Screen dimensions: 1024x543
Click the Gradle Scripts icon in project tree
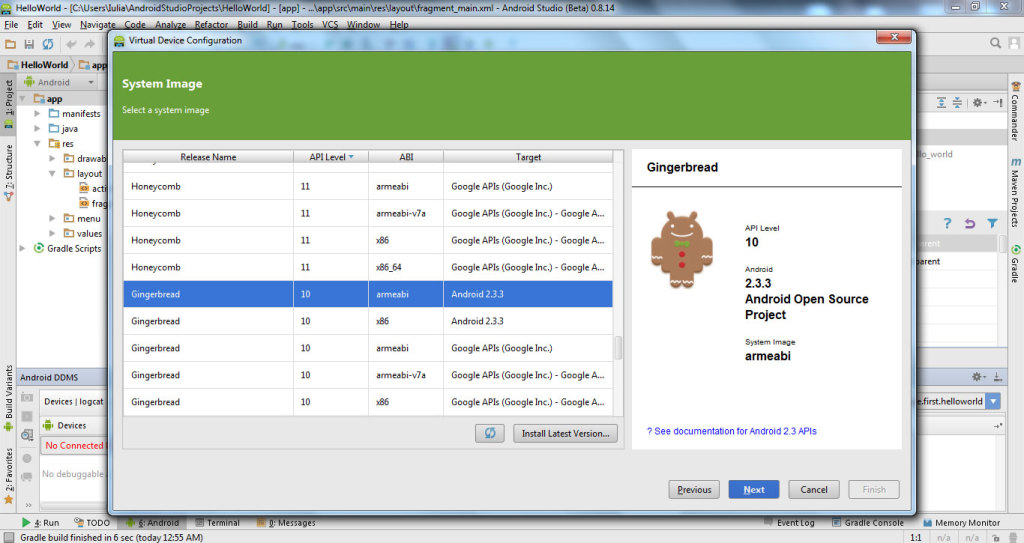click(x=39, y=248)
